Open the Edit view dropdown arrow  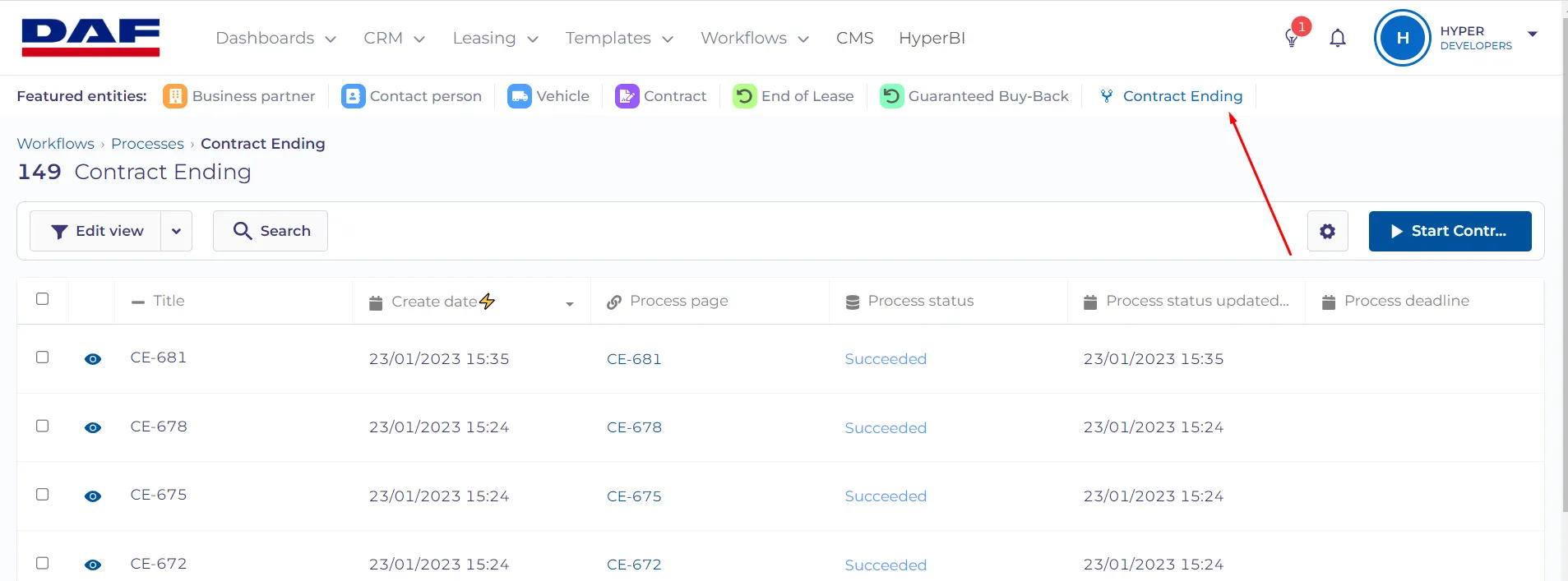tap(176, 231)
